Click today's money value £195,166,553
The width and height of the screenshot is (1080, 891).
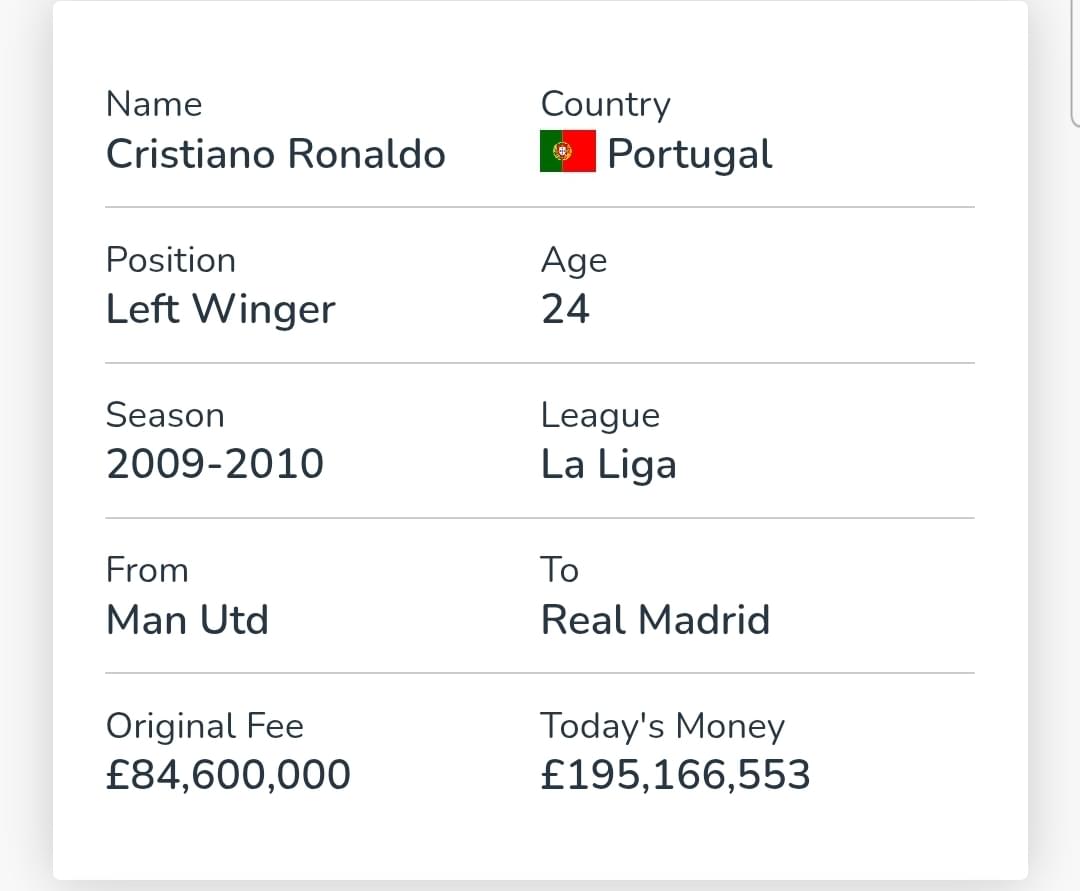675,775
